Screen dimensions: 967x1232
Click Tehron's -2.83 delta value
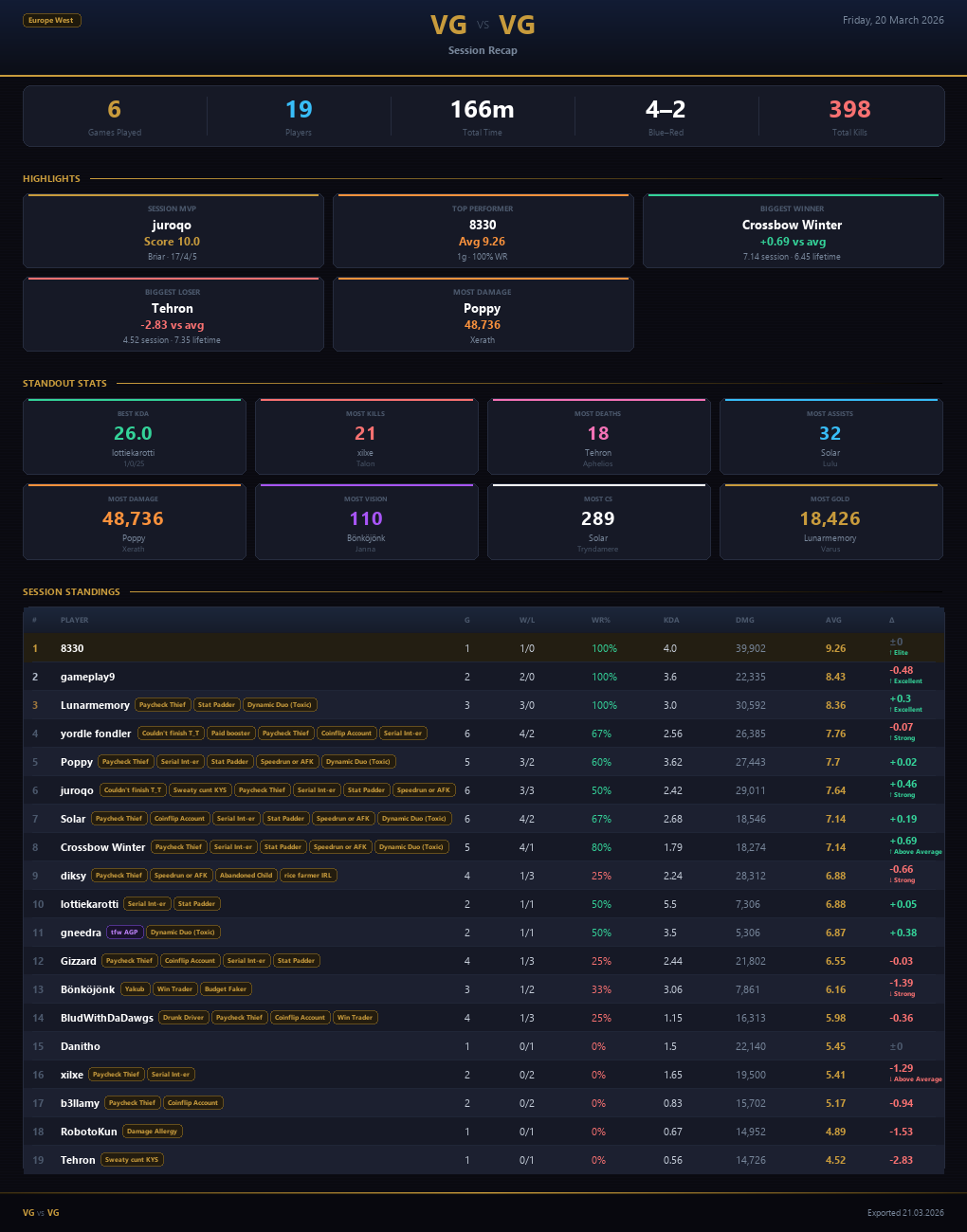(901, 1160)
